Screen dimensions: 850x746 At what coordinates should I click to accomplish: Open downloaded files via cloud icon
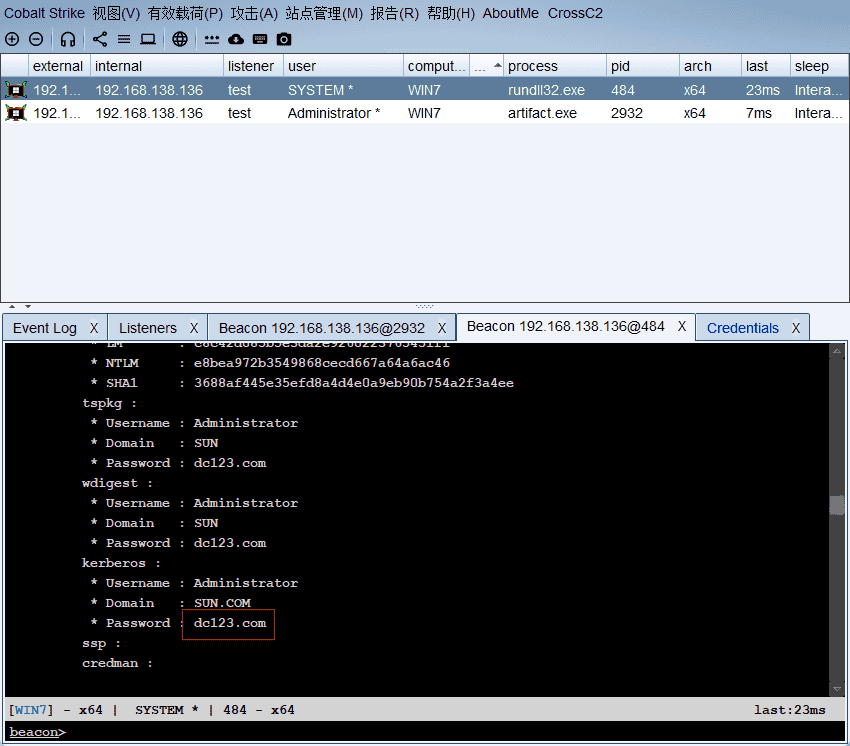click(236, 39)
